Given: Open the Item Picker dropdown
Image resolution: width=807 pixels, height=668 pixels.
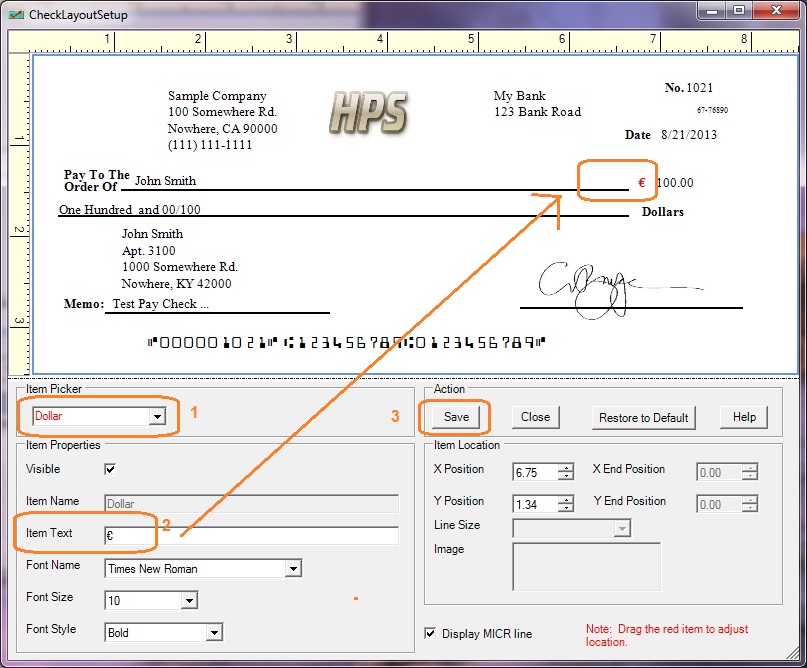Looking at the screenshot, I should click(156, 417).
